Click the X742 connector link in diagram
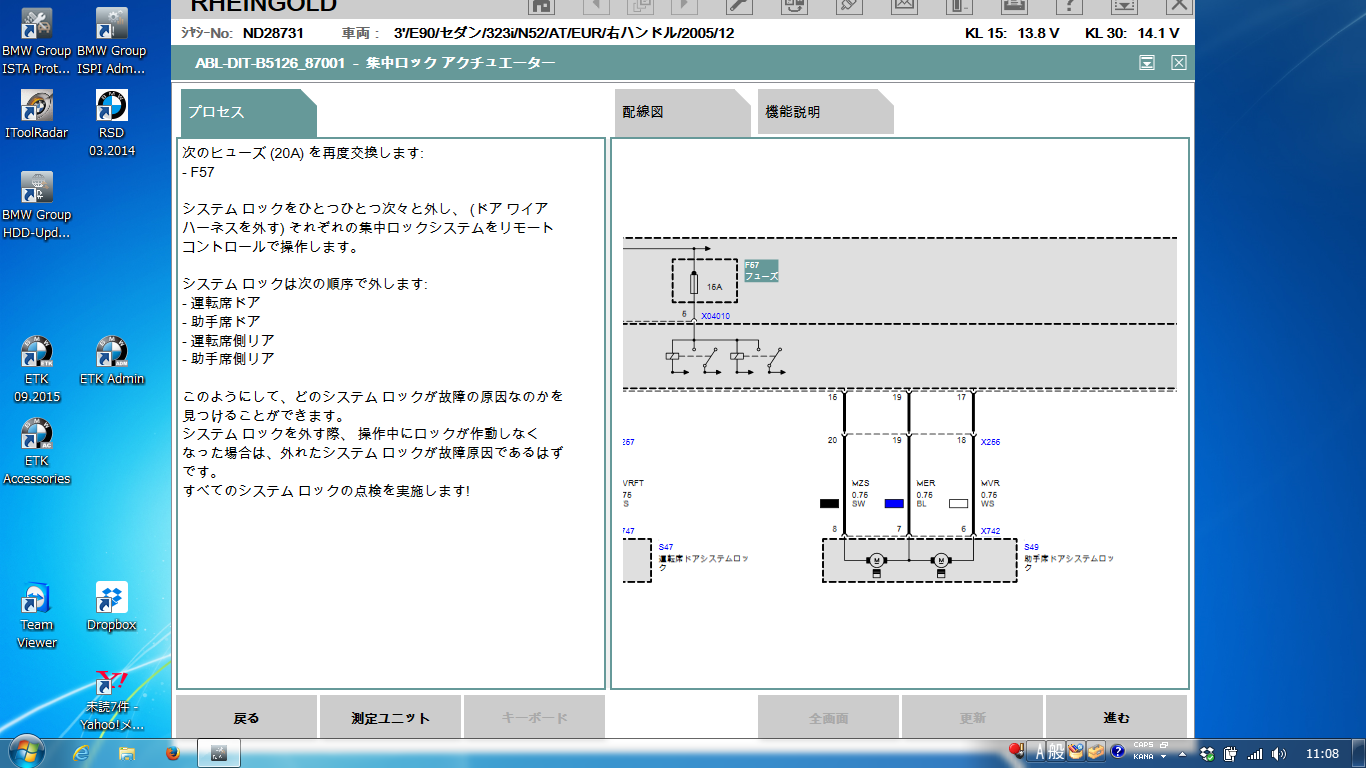 (990, 531)
